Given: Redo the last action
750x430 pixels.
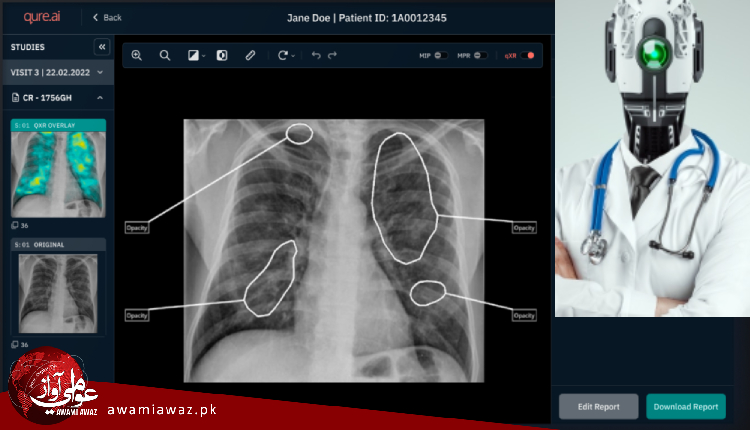Looking at the screenshot, I should (x=333, y=56).
